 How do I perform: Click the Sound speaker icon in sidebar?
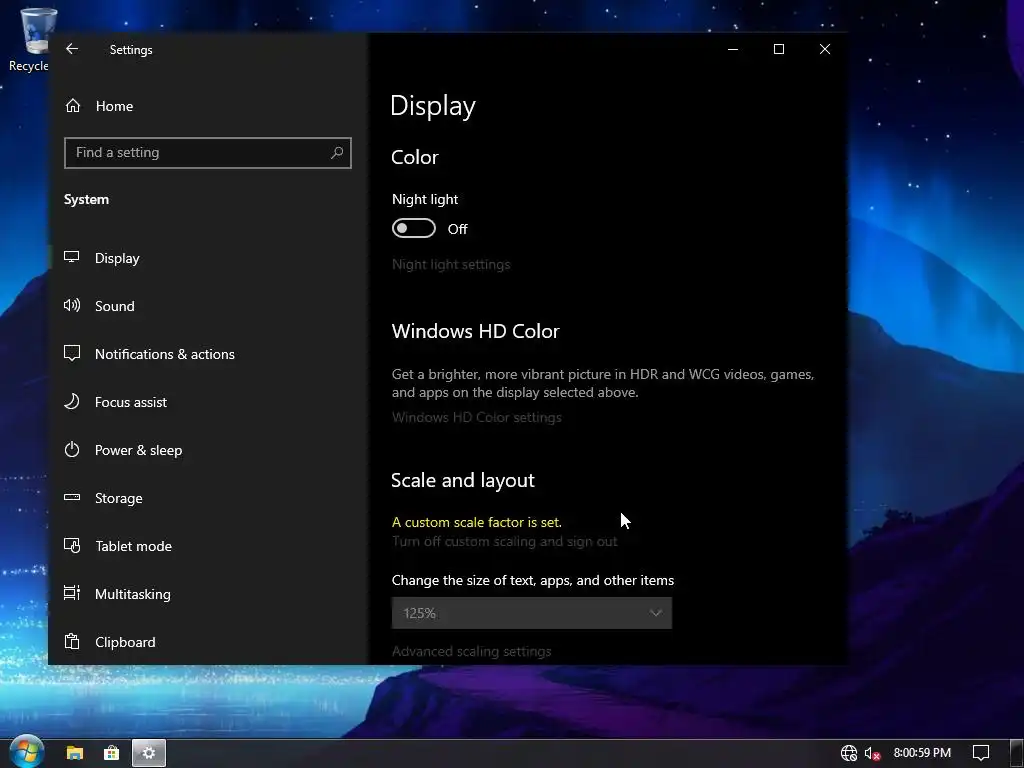pos(72,305)
